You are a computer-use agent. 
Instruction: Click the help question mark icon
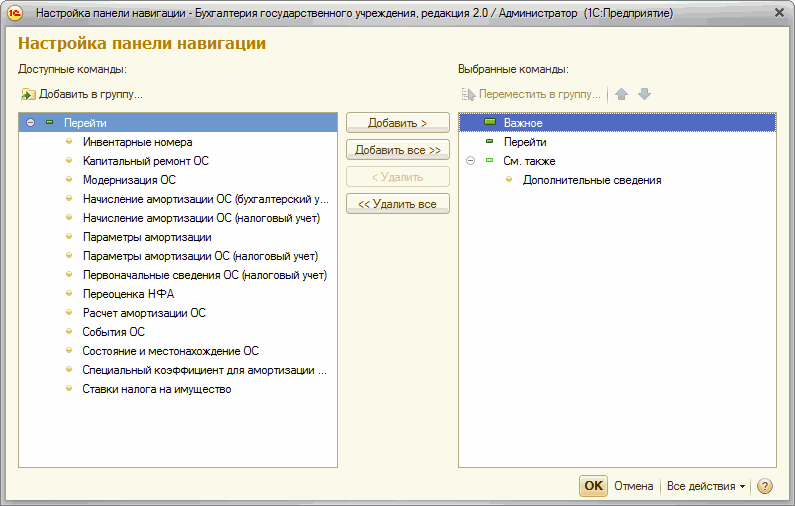tap(765, 486)
